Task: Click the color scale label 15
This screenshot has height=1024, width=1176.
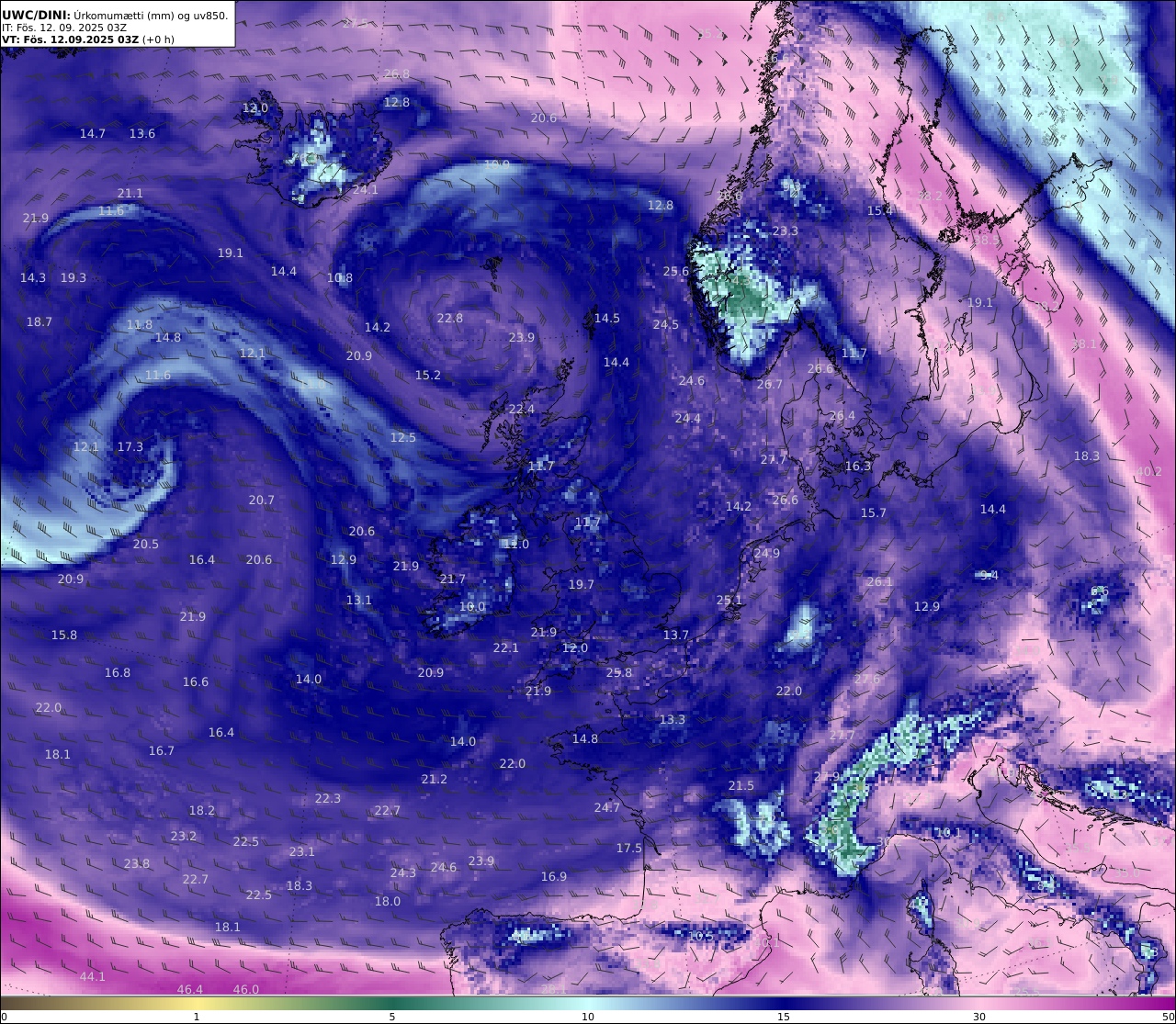Action: coord(784,1017)
